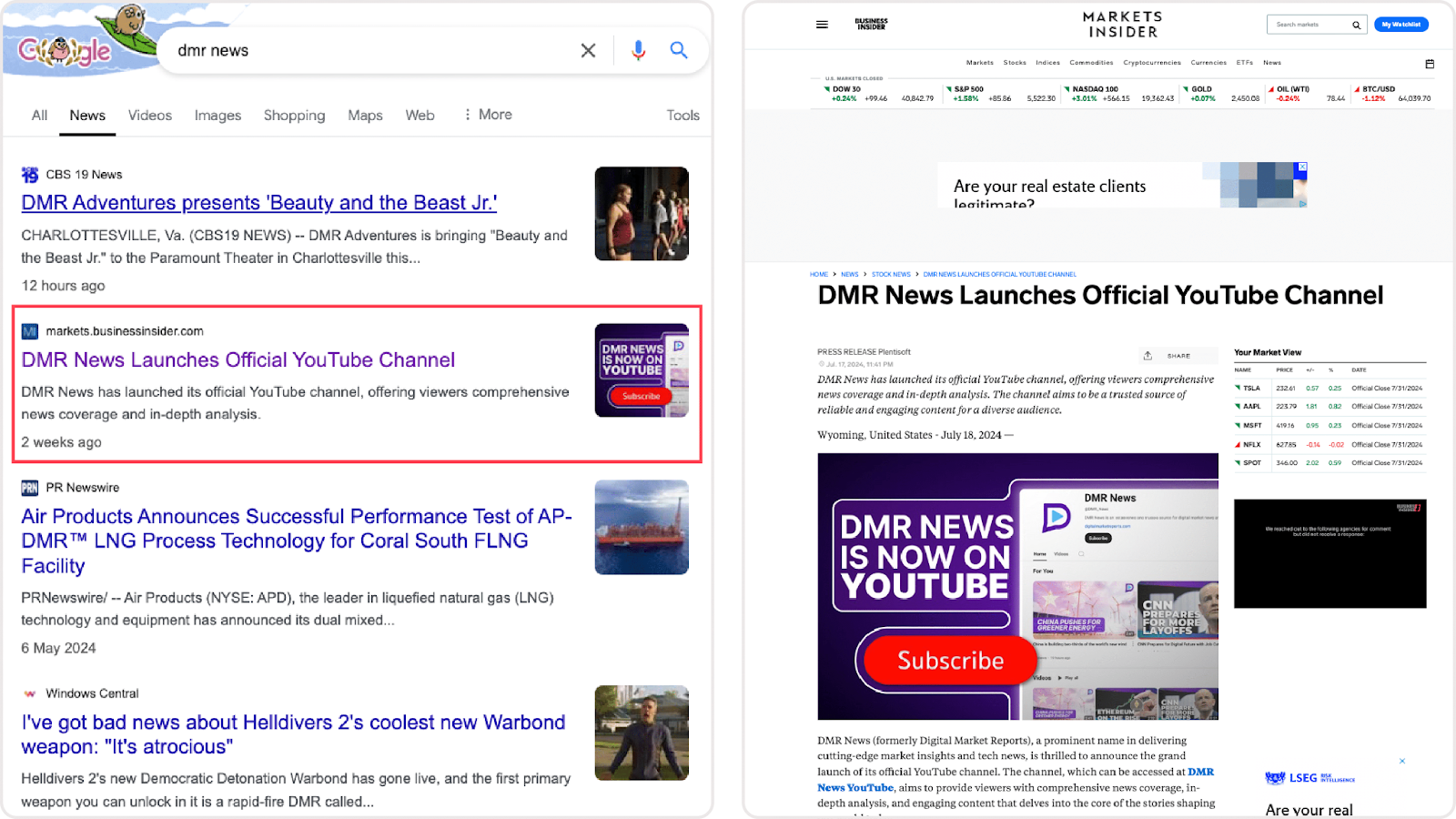1456x819 pixels.
Task: Click the Windows Central favicon
Action: 30,693
